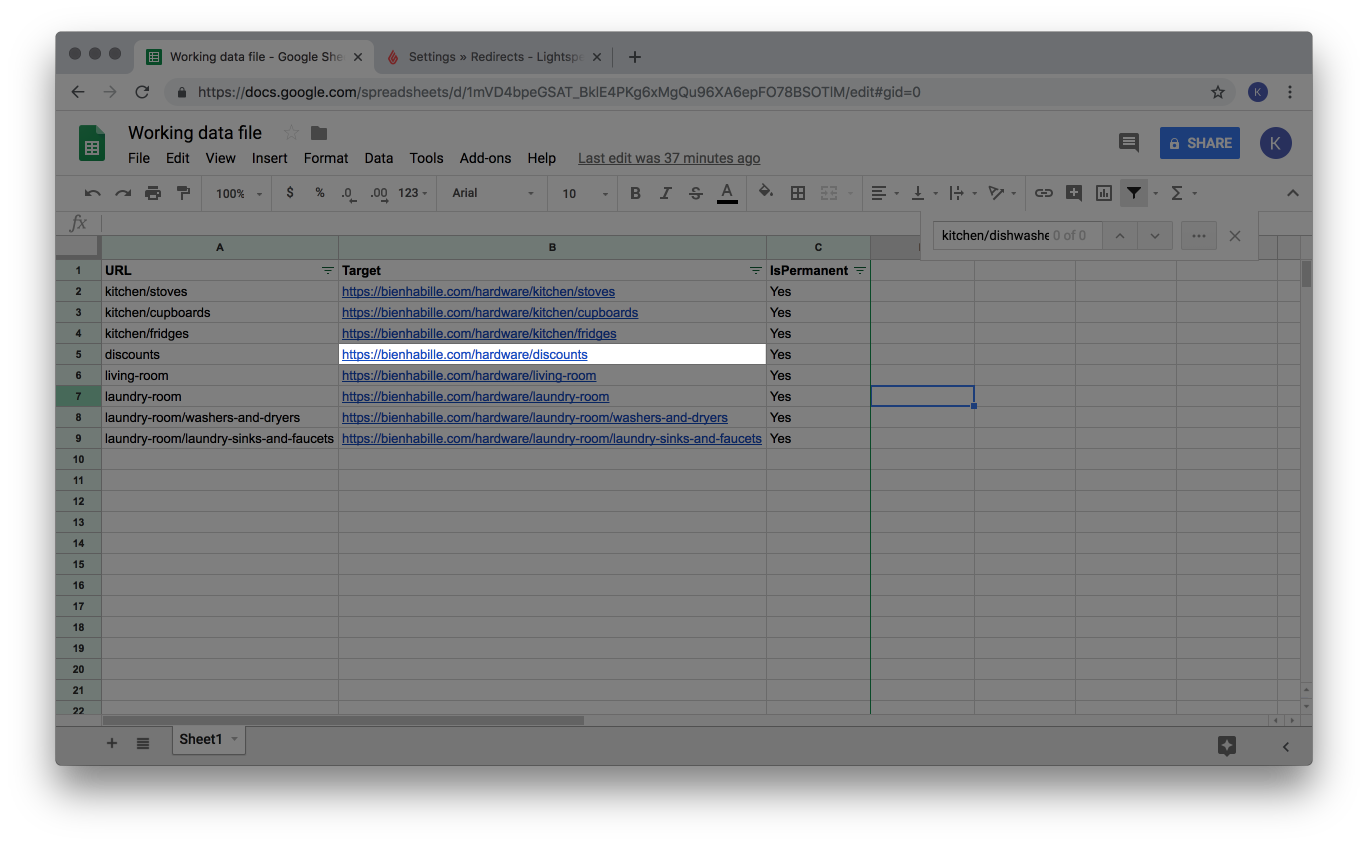The image size is (1368, 845).
Task: Reload the browser page
Action: pyautogui.click(x=142, y=92)
